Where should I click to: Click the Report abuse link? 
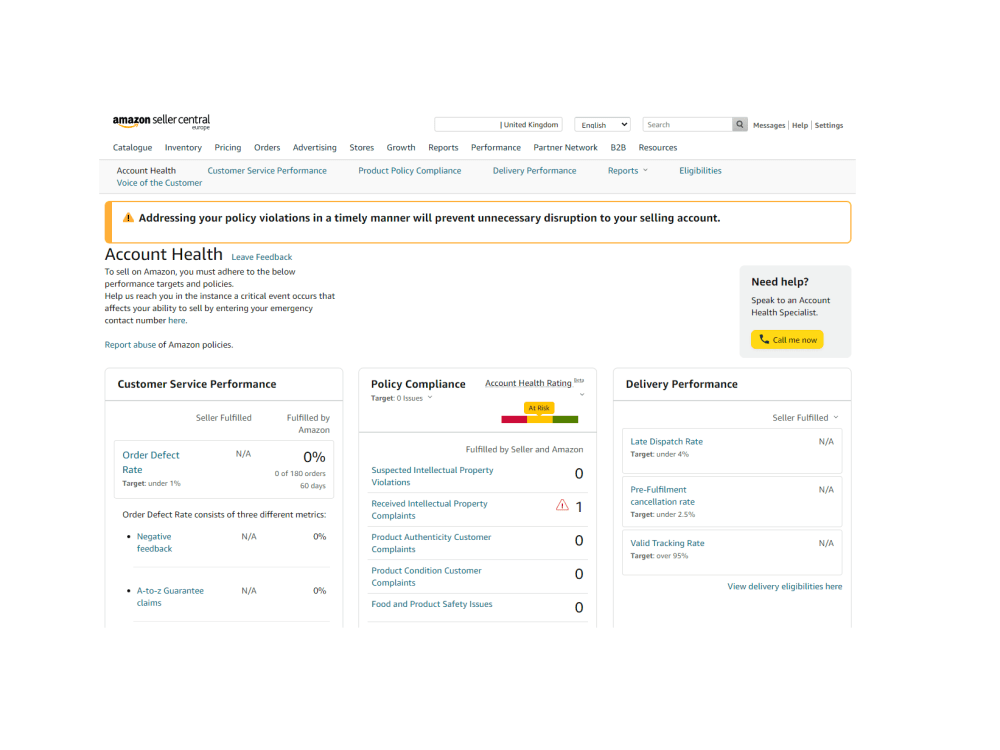130,344
